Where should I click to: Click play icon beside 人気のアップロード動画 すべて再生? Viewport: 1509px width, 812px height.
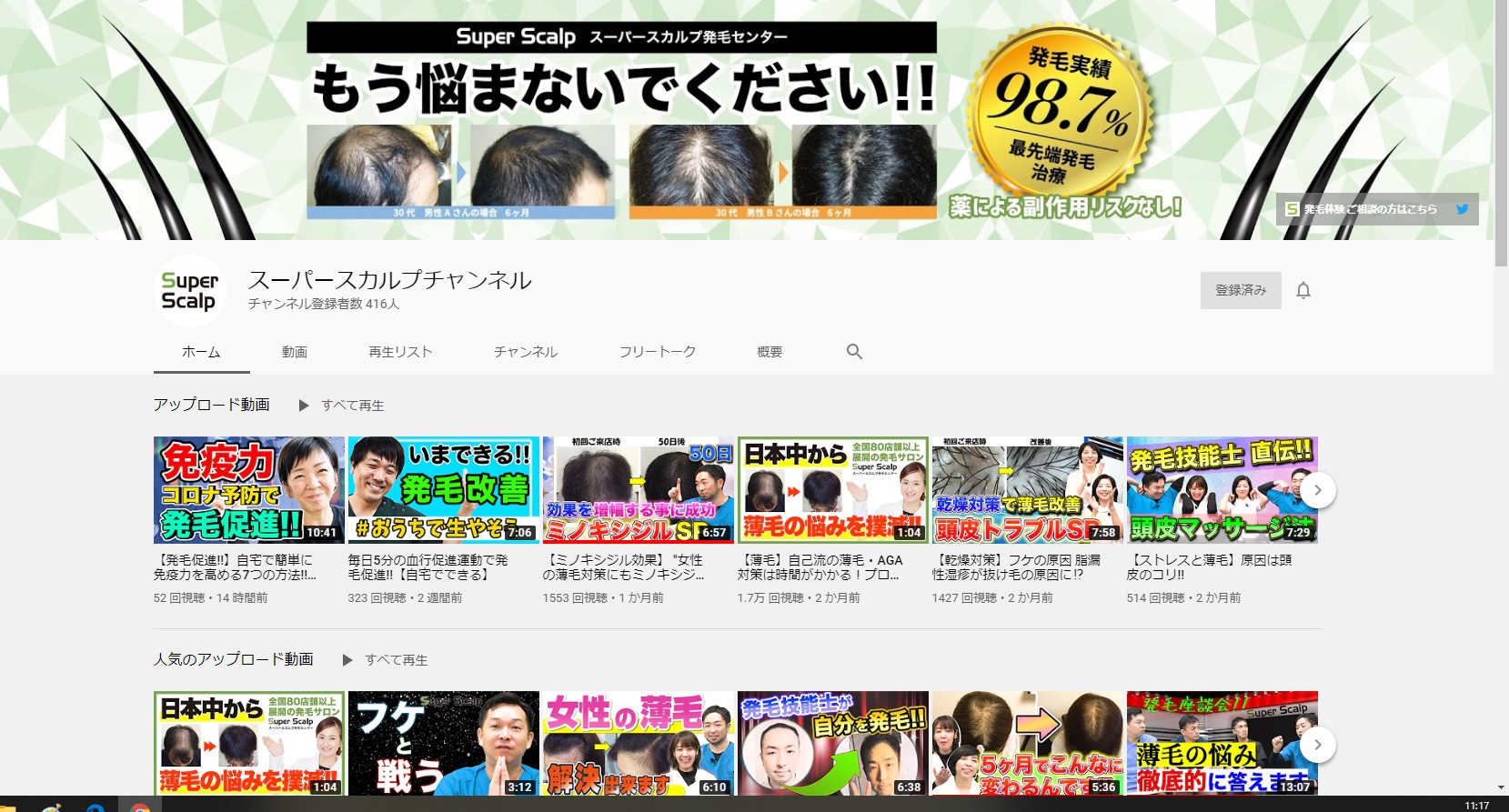[347, 660]
